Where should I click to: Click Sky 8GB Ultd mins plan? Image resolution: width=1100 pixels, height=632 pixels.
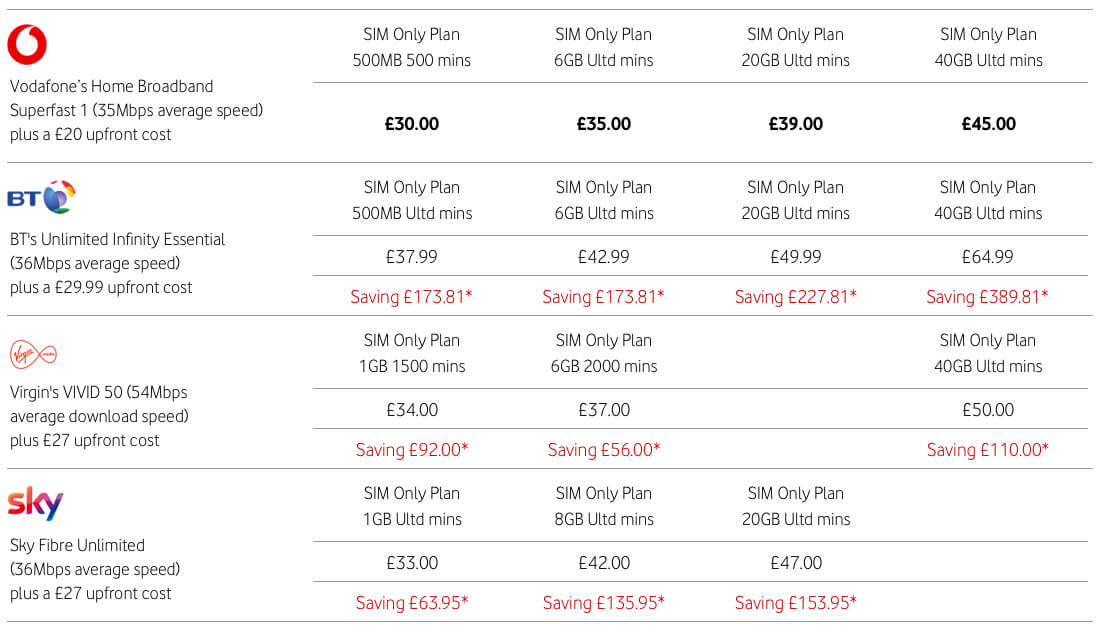point(604,506)
